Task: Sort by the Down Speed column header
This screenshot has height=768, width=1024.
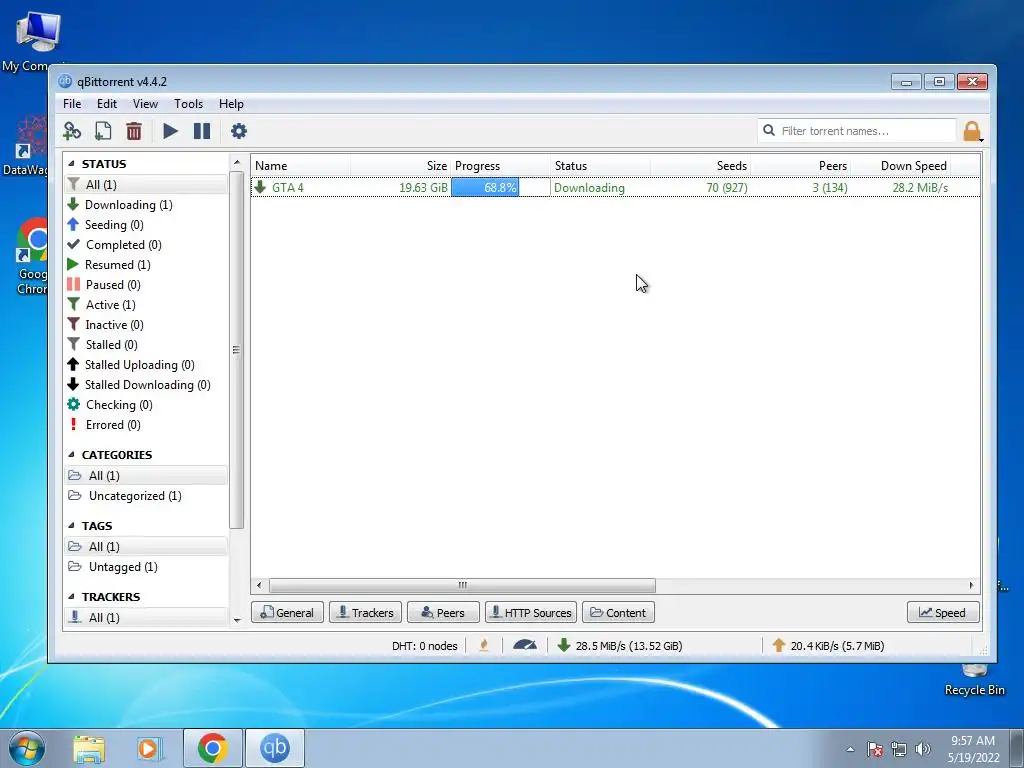Action: tap(901, 166)
